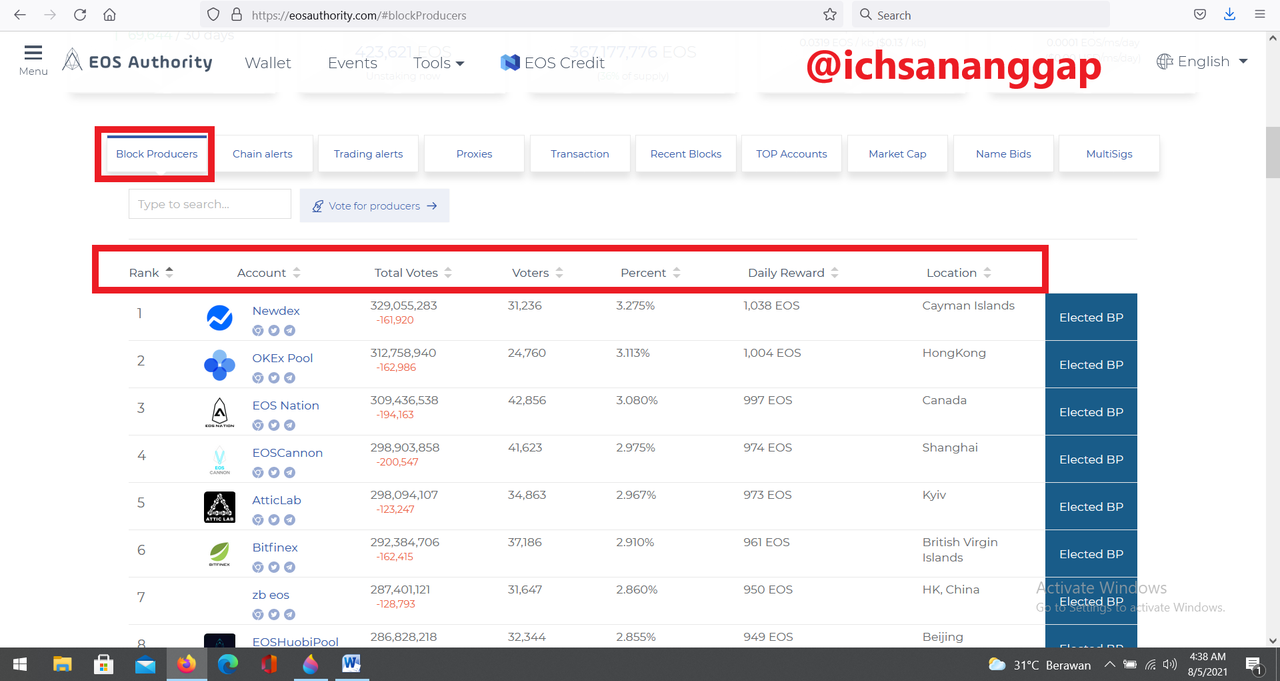This screenshot has width=1280, height=681.
Task: Click the Elected BP button for Newdex
Action: pos(1091,317)
